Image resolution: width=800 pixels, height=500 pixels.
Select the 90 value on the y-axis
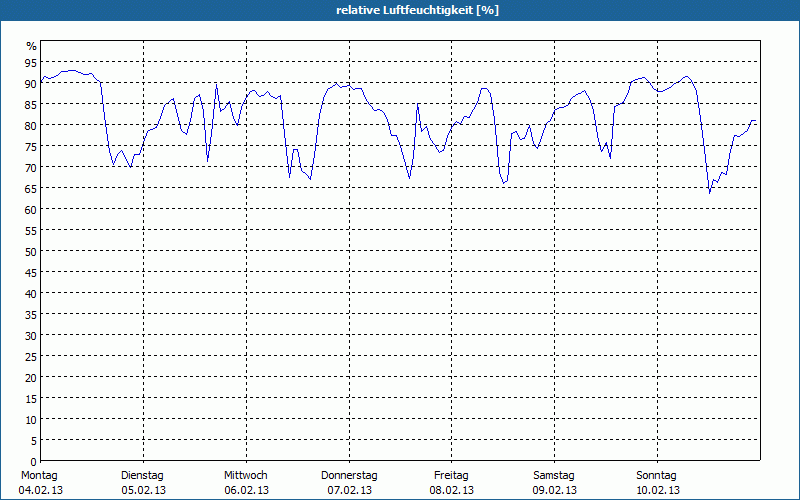click(31, 84)
